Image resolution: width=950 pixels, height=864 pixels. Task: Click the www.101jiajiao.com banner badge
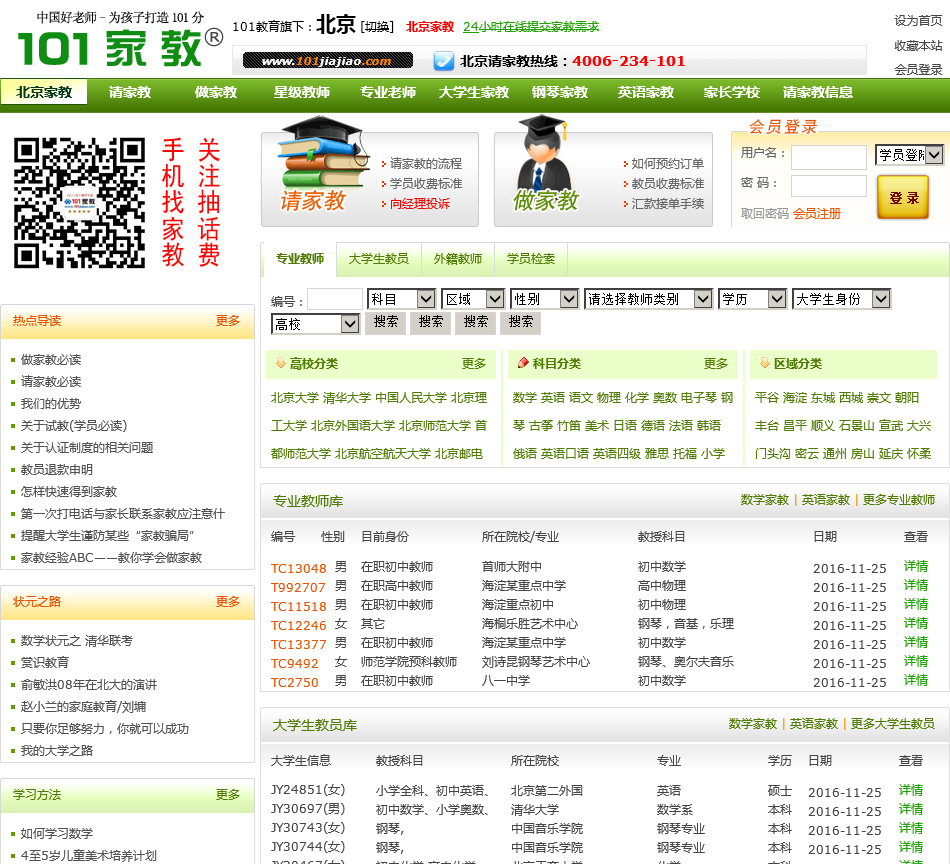[x=327, y=61]
